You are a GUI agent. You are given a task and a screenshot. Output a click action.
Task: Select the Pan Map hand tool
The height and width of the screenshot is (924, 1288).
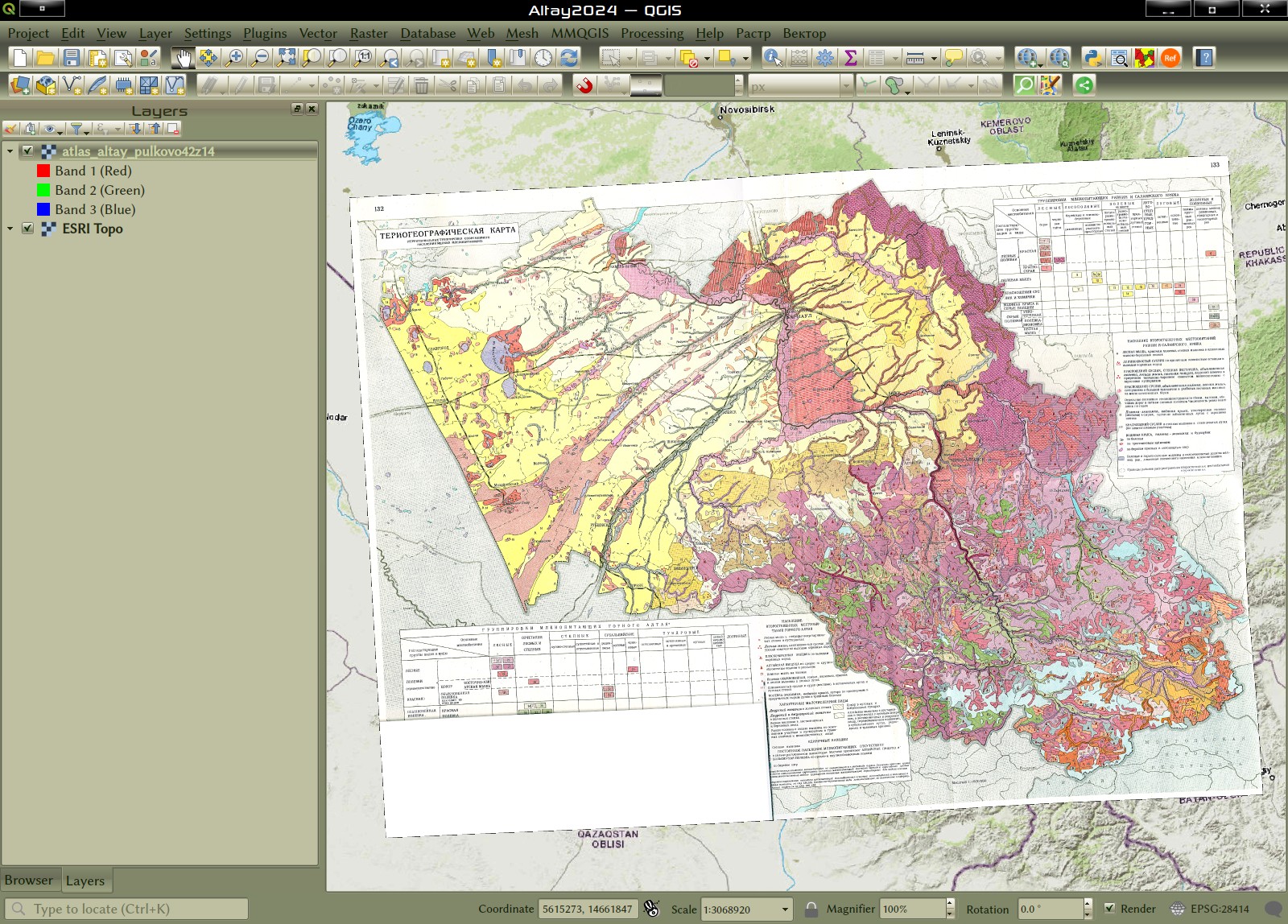pyautogui.click(x=183, y=58)
